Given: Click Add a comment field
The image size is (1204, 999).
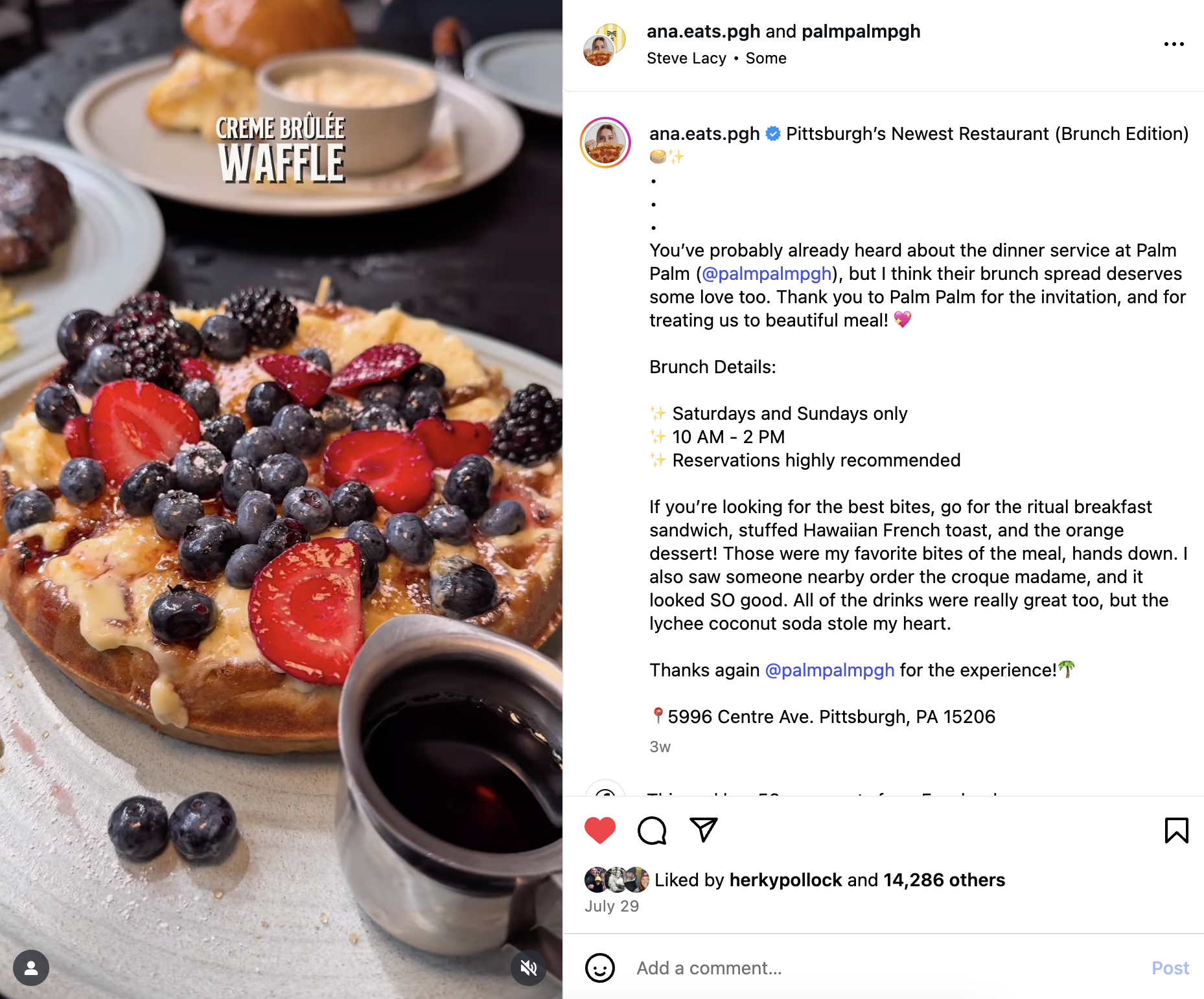Looking at the screenshot, I should [x=881, y=968].
